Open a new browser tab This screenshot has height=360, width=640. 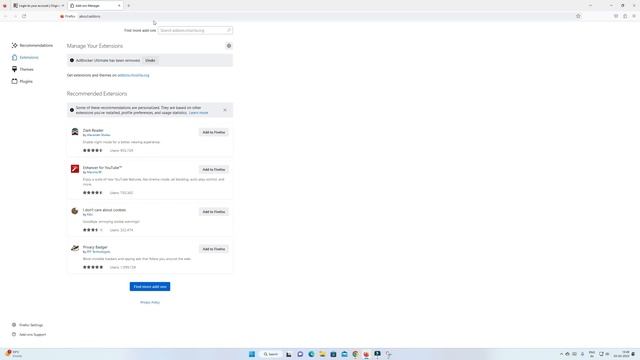pyautogui.click(x=129, y=6)
